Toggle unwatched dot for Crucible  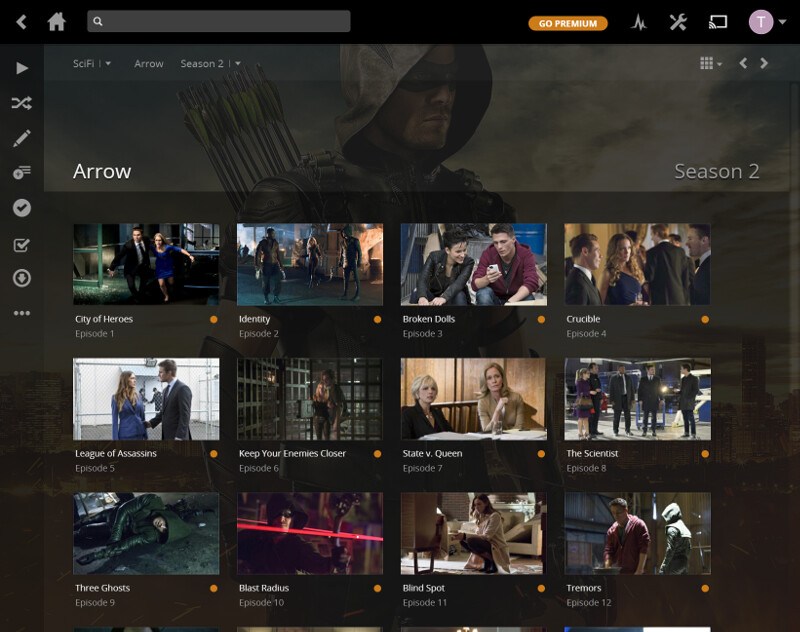pyautogui.click(x=705, y=319)
